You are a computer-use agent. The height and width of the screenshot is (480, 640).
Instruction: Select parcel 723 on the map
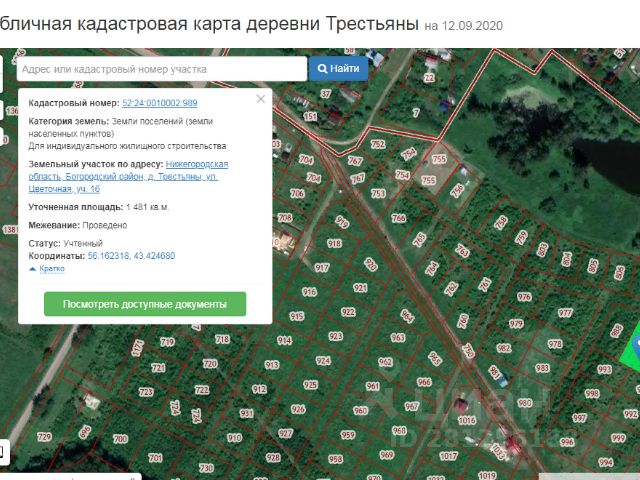tap(146, 392)
